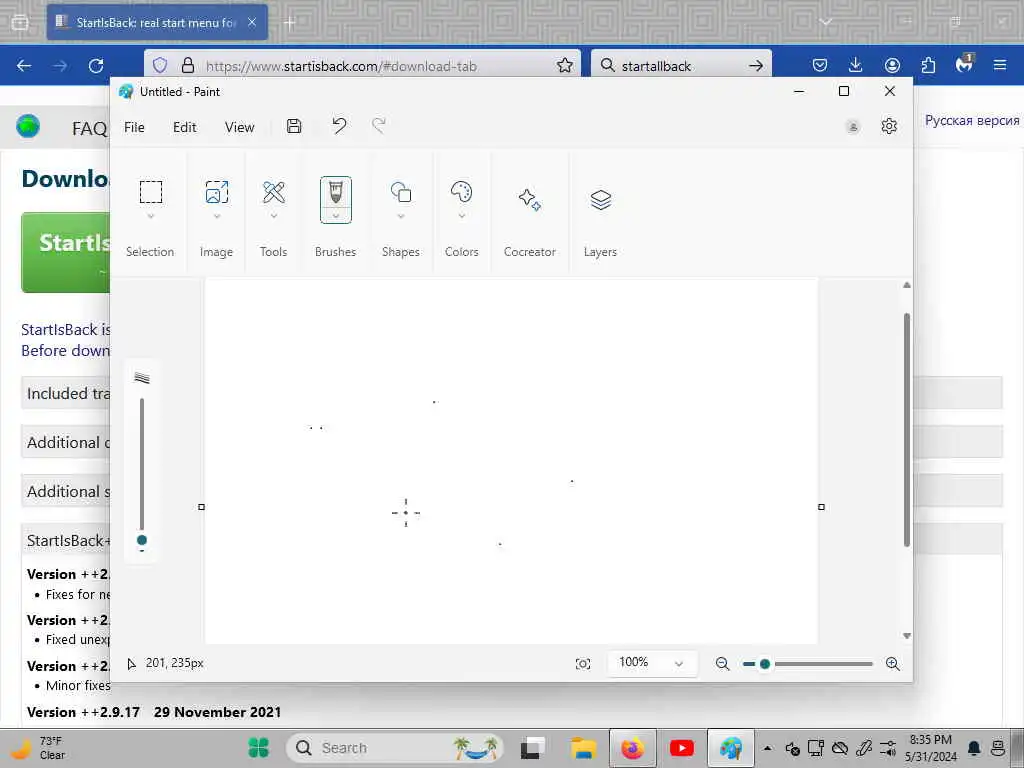Click Firefox search box with startallback
The width and height of the screenshot is (1024, 768).
[681, 65]
